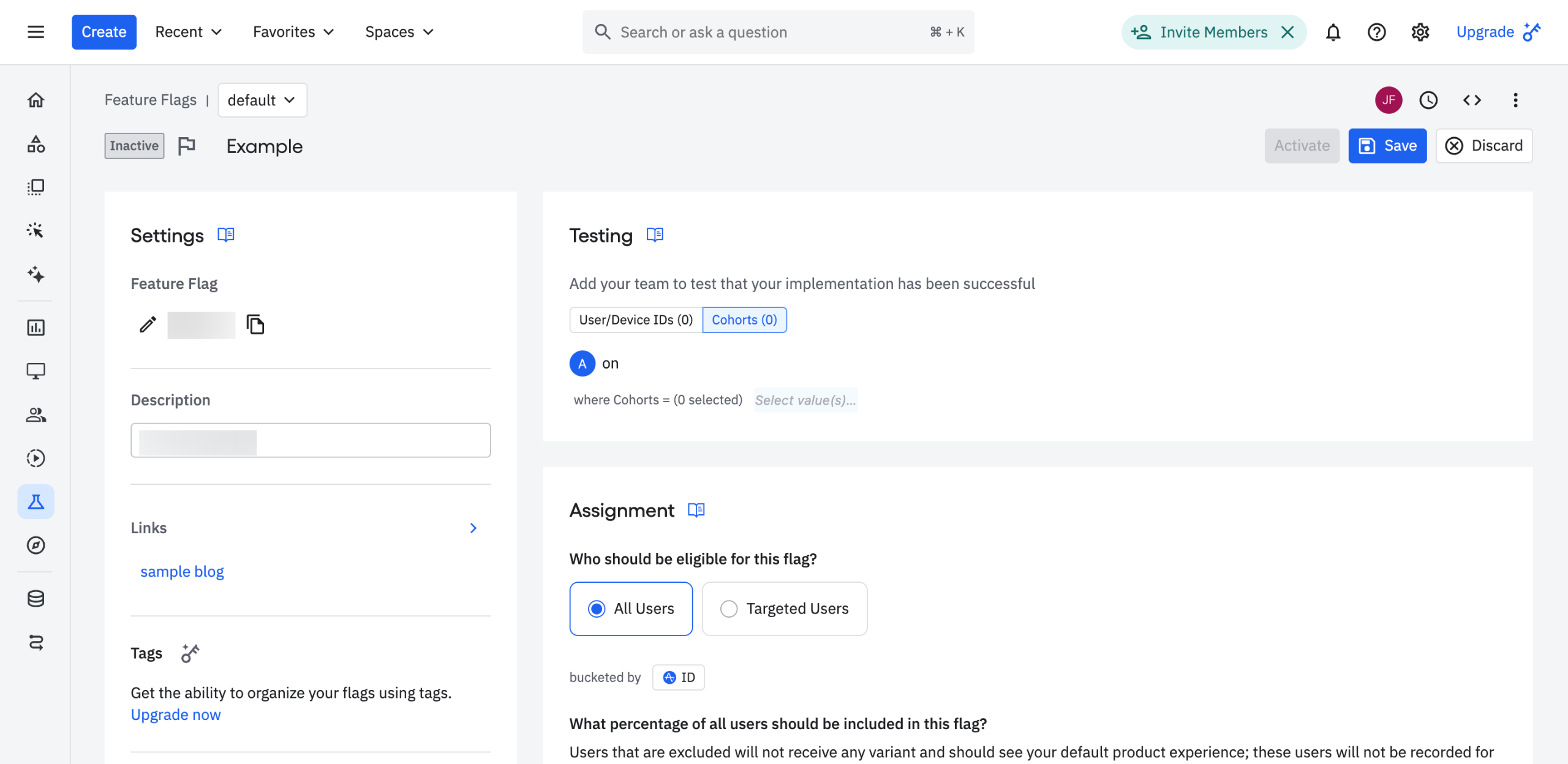This screenshot has height=764, width=1568.
Task: Open session replay sidebar icon
Action: tap(36, 458)
